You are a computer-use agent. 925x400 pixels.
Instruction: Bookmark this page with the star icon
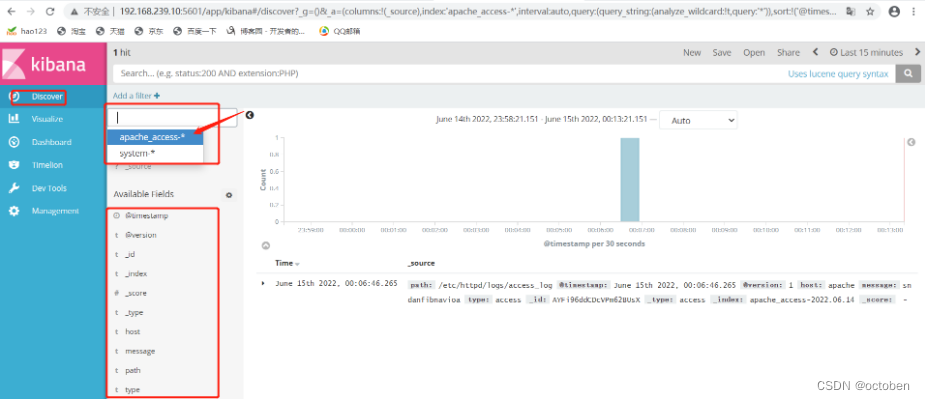pos(870,11)
